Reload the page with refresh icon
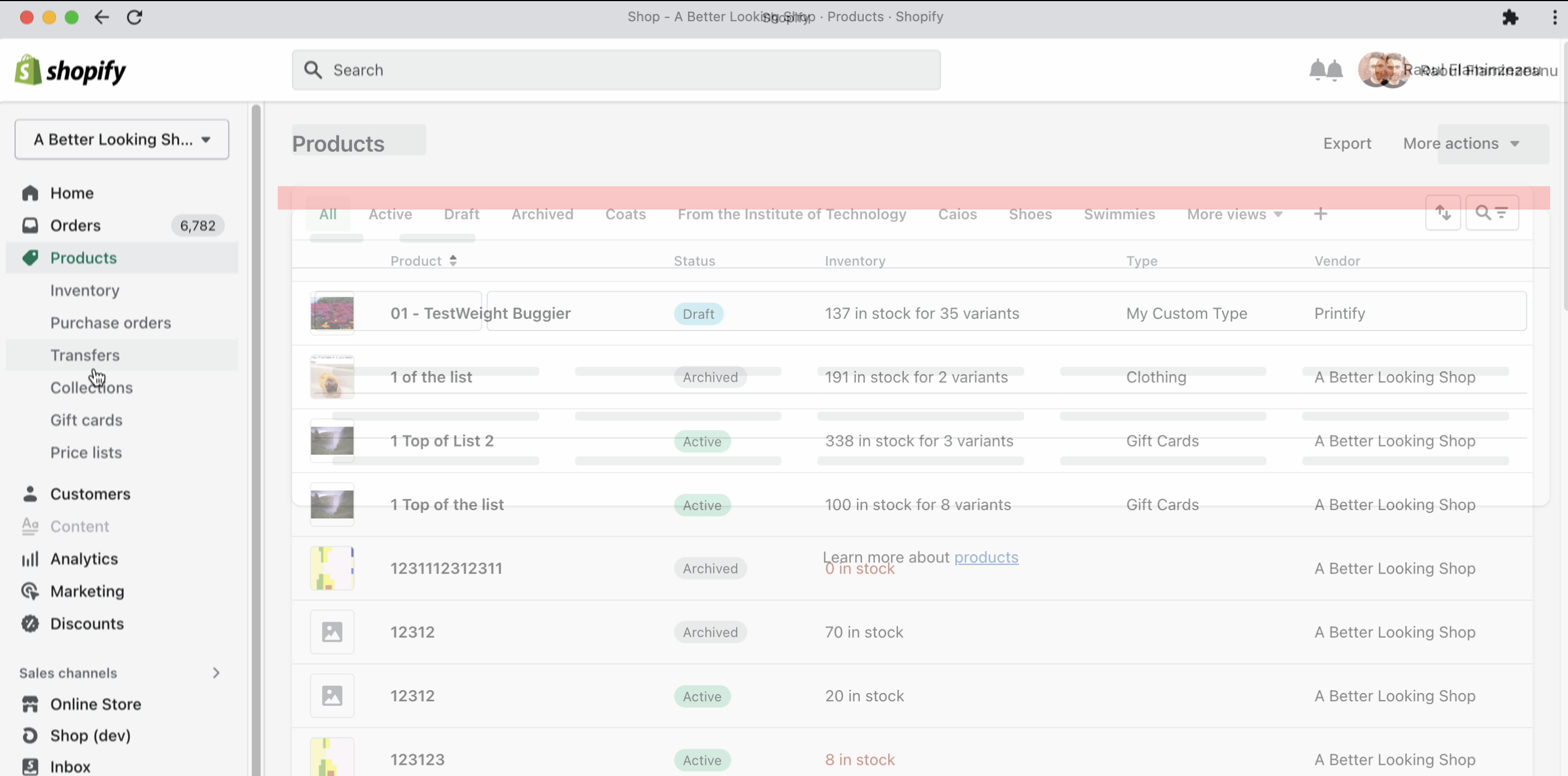 pos(134,17)
